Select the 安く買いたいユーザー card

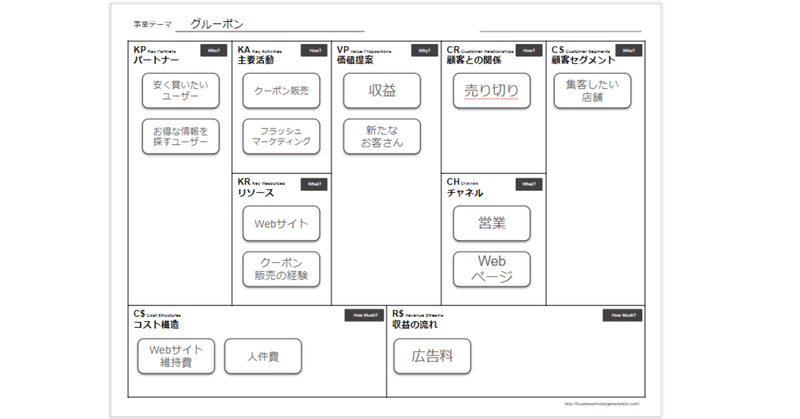pos(181,91)
